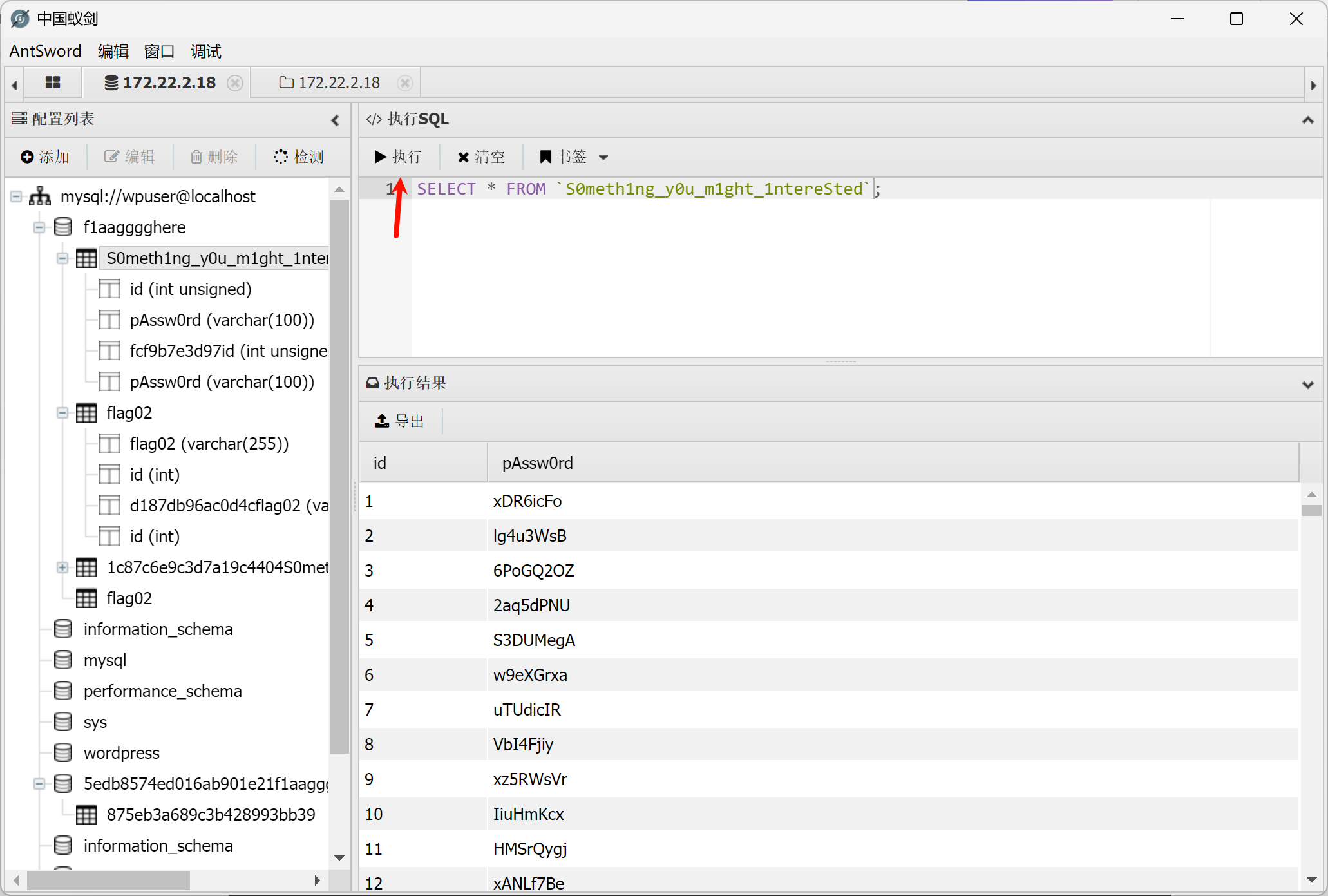1328x896 pixels.
Task: Close the database 172.22.2.18 tab
Action: 236,83
